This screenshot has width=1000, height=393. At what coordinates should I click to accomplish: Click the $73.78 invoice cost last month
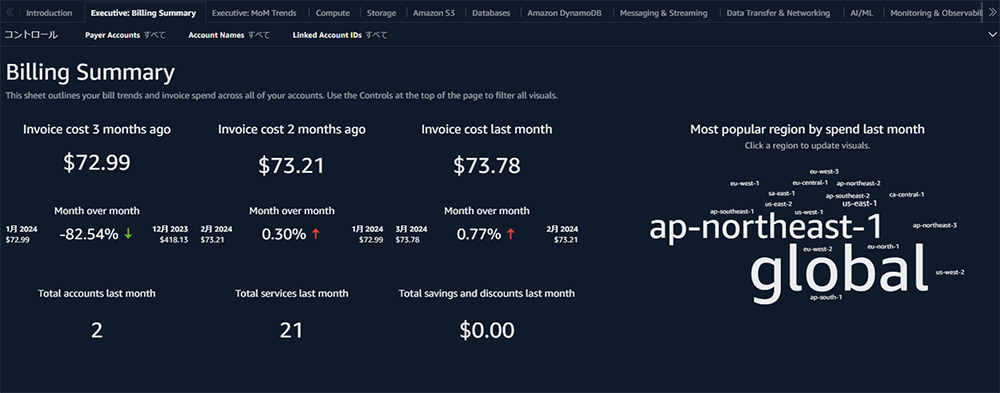tap(487, 165)
